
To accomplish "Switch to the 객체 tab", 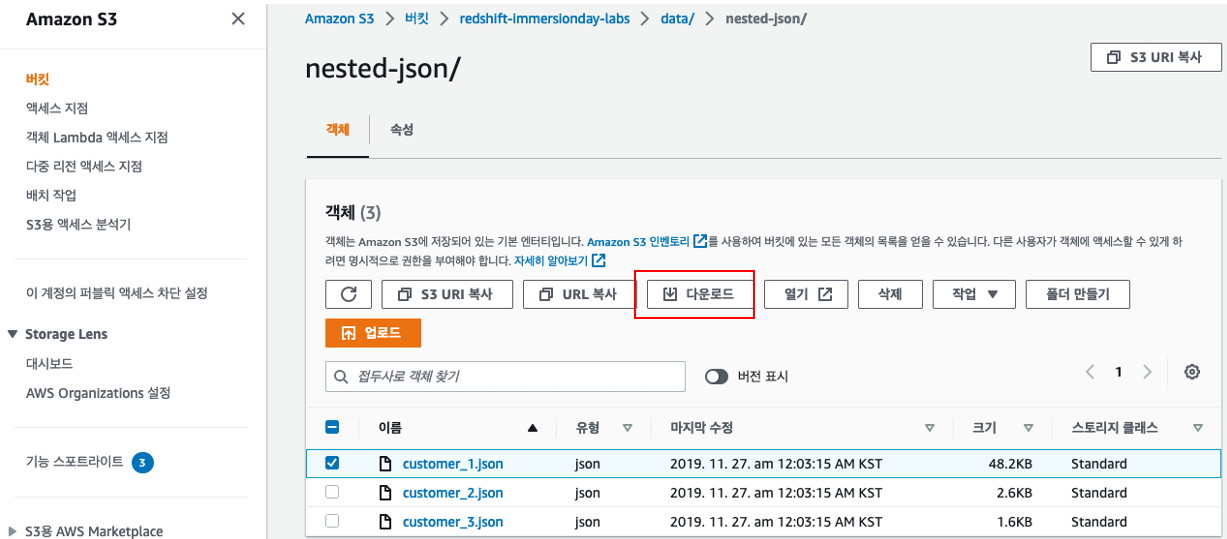I will click(337, 129).
